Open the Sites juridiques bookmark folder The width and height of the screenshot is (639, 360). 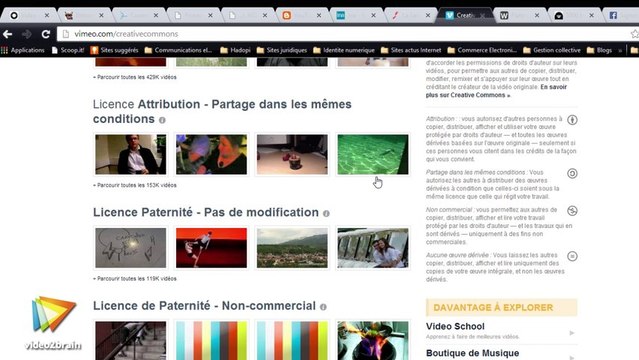coord(282,50)
